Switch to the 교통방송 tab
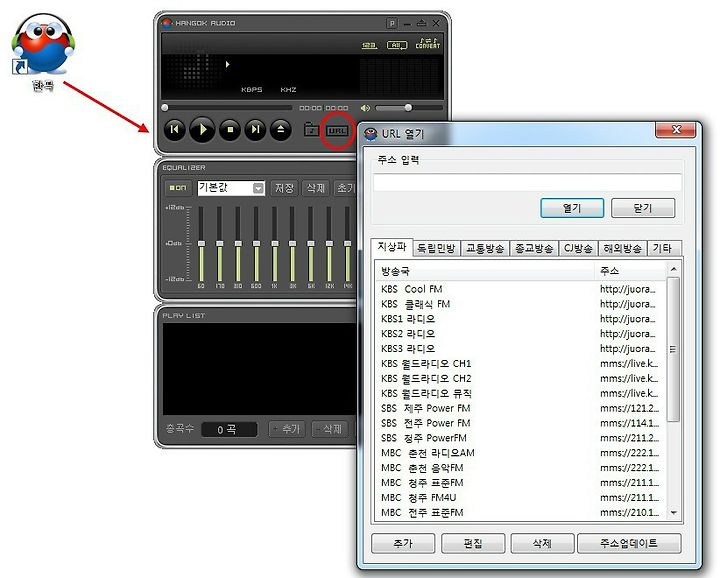The width and height of the screenshot is (720, 578). [485, 248]
